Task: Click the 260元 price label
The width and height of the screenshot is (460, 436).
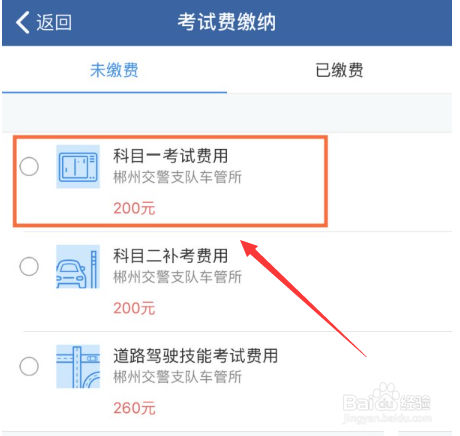Action: [x=134, y=408]
